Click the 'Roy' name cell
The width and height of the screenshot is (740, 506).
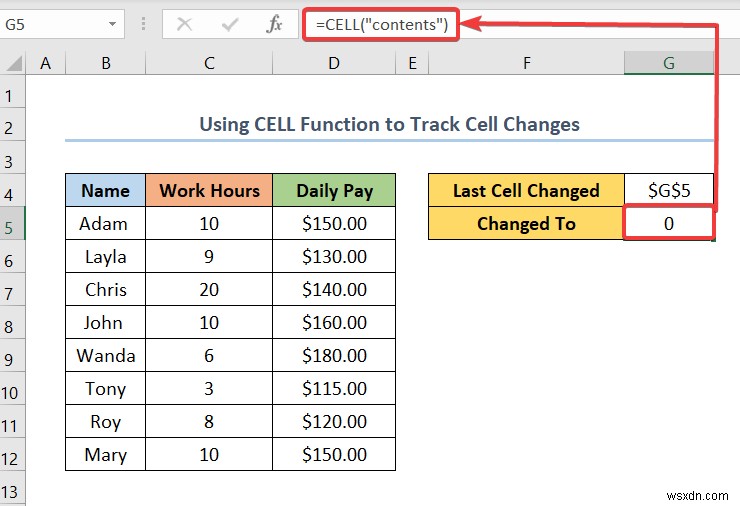pyautogui.click(x=106, y=422)
